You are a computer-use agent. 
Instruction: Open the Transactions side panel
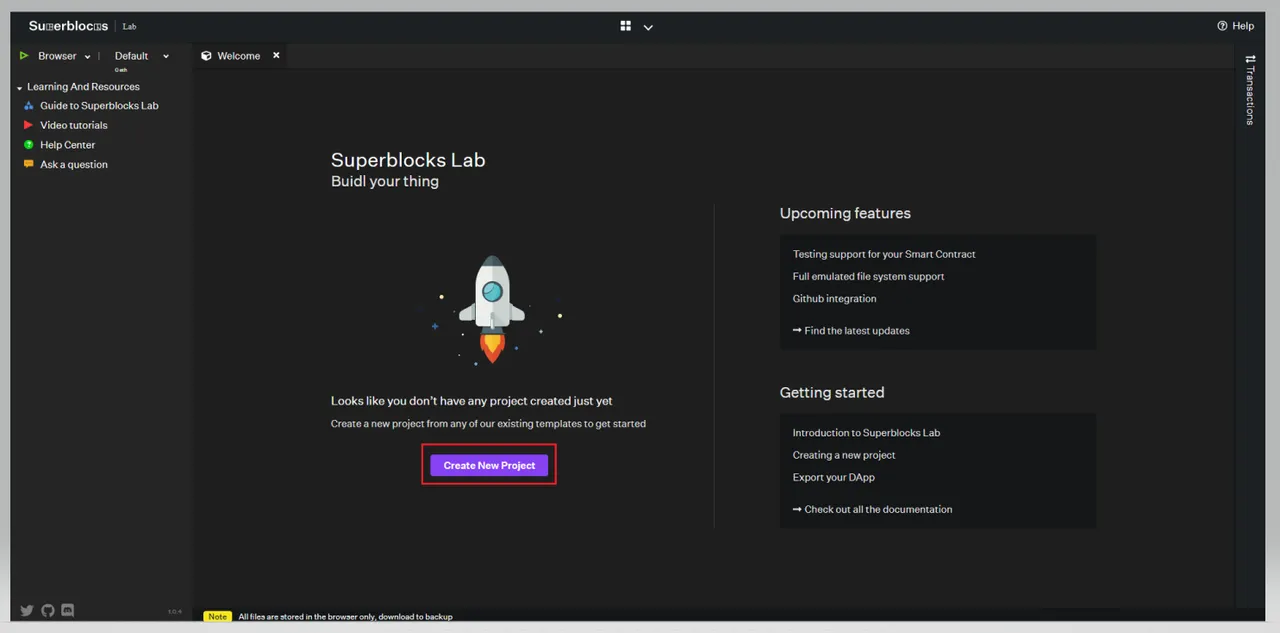[1249, 90]
